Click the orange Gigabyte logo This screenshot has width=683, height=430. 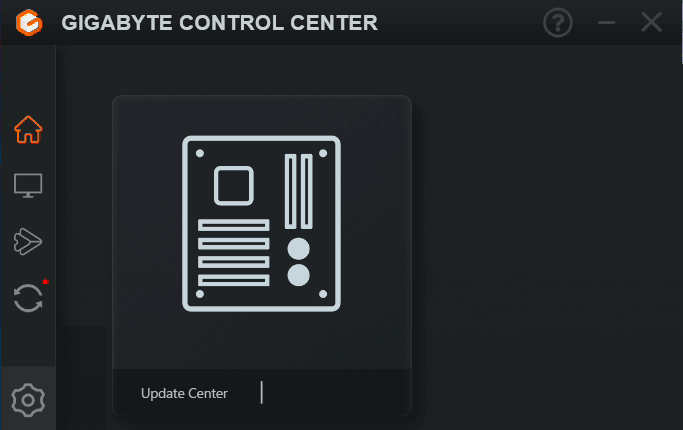pos(29,22)
